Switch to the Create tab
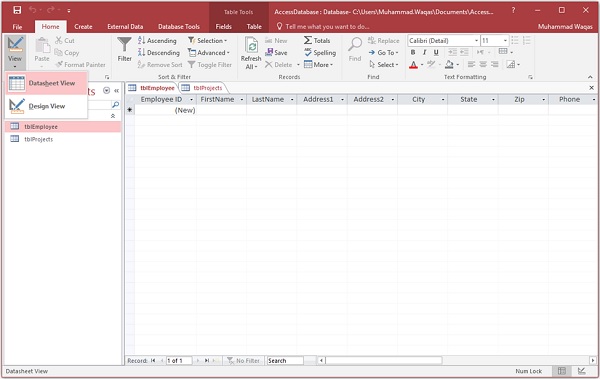This screenshot has height=379, width=600. 83,26
